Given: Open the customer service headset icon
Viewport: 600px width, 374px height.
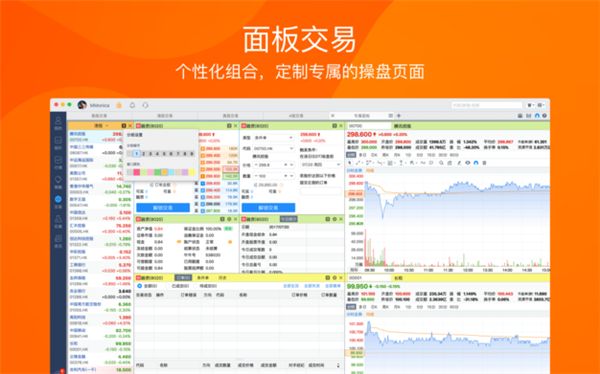Looking at the screenshot, I should (145, 105).
